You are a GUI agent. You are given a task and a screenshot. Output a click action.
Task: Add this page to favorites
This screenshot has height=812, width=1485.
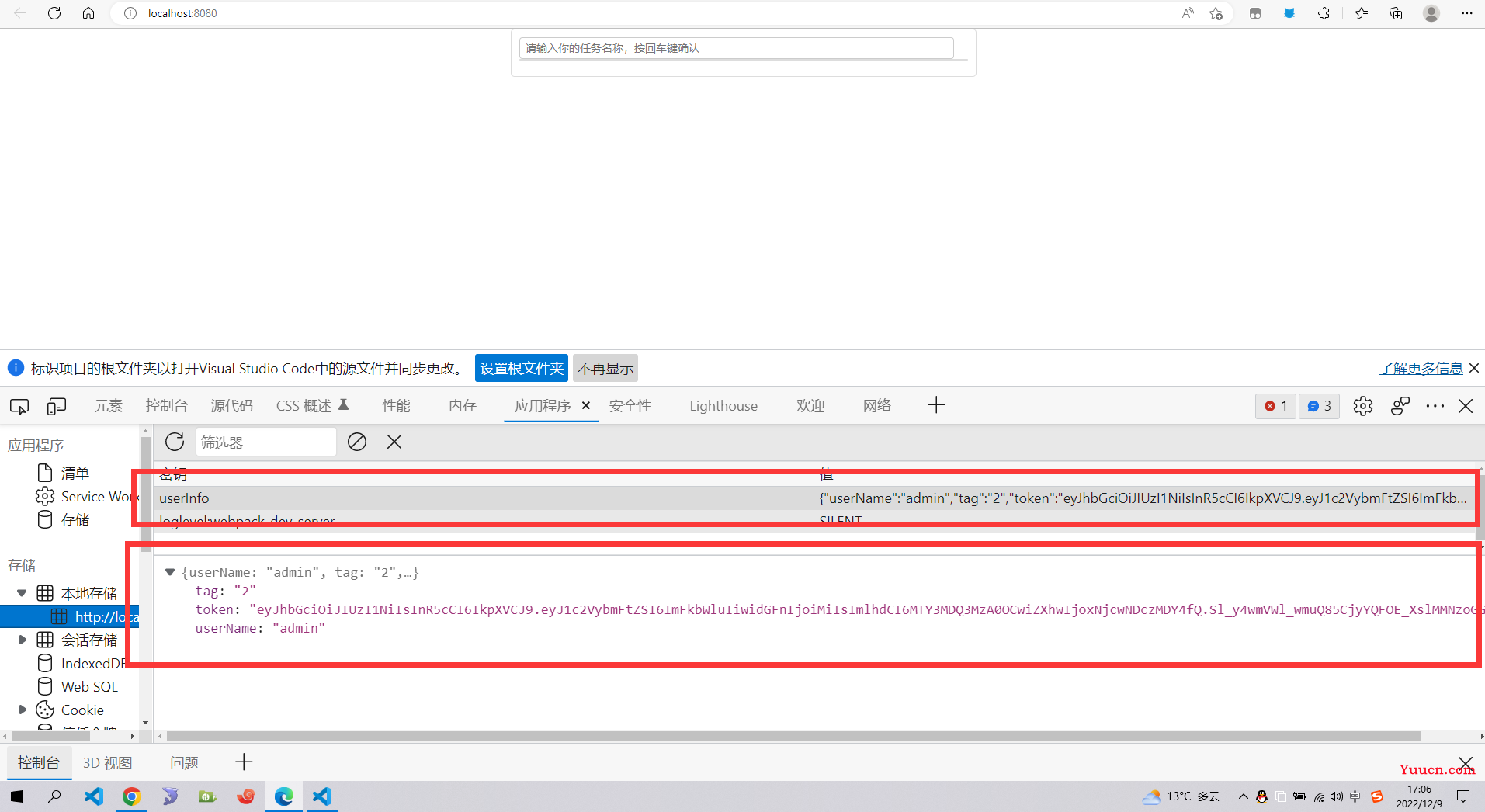pos(1216,13)
